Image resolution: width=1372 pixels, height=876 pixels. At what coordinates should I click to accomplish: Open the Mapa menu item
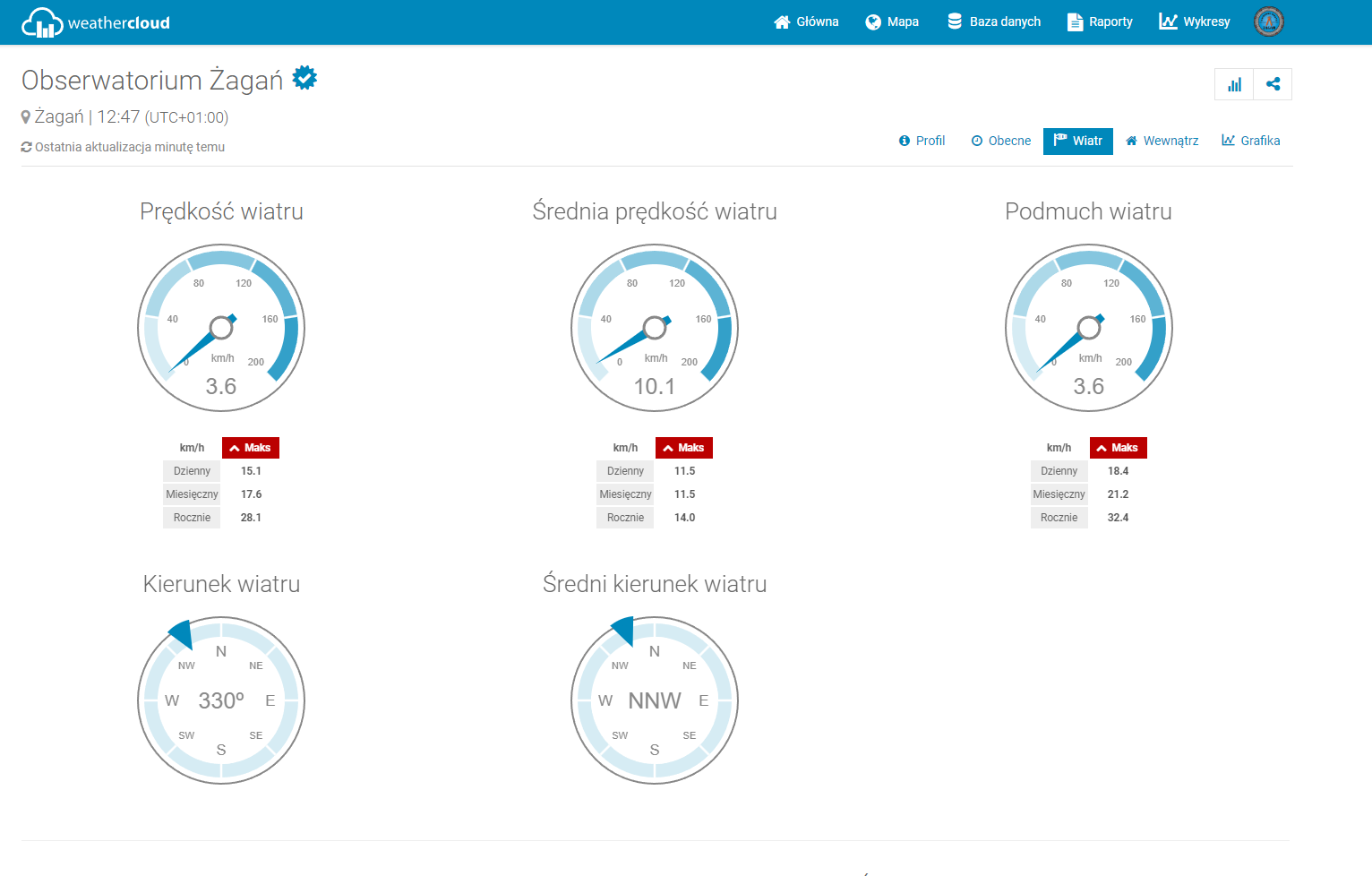click(892, 21)
